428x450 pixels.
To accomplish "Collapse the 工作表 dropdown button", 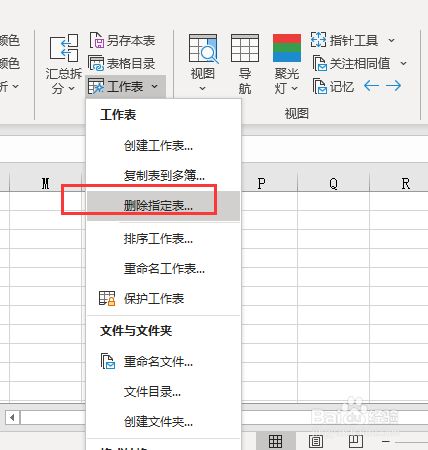I will 125,87.
